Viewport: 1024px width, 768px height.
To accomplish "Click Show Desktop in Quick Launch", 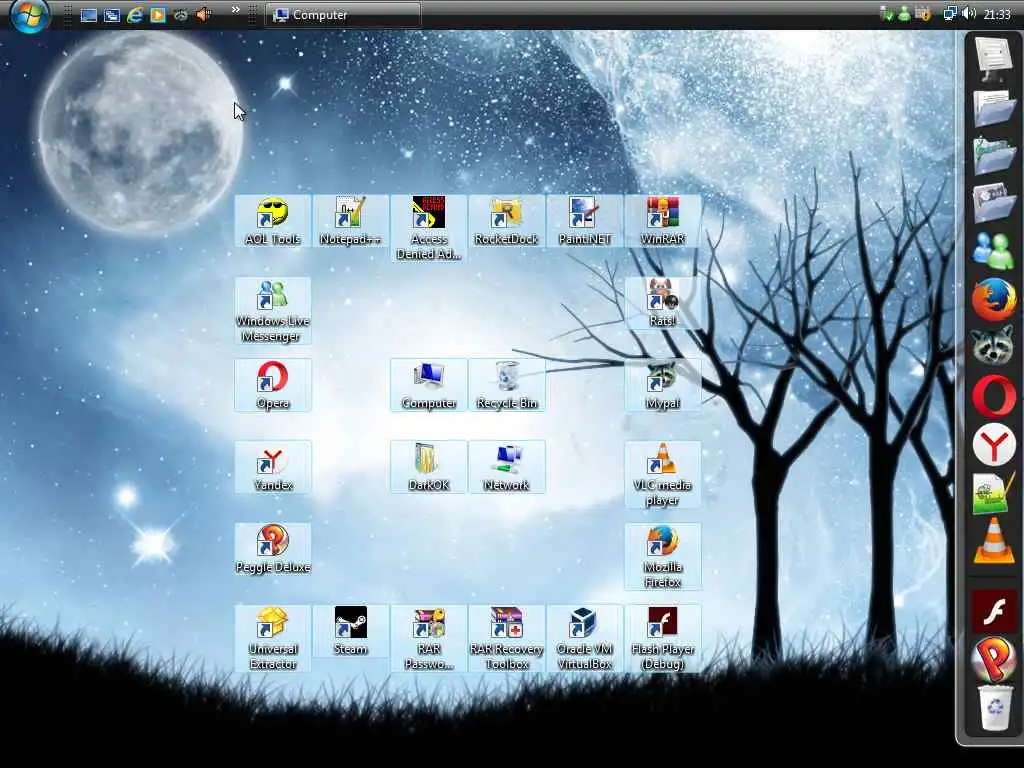I will 89,15.
